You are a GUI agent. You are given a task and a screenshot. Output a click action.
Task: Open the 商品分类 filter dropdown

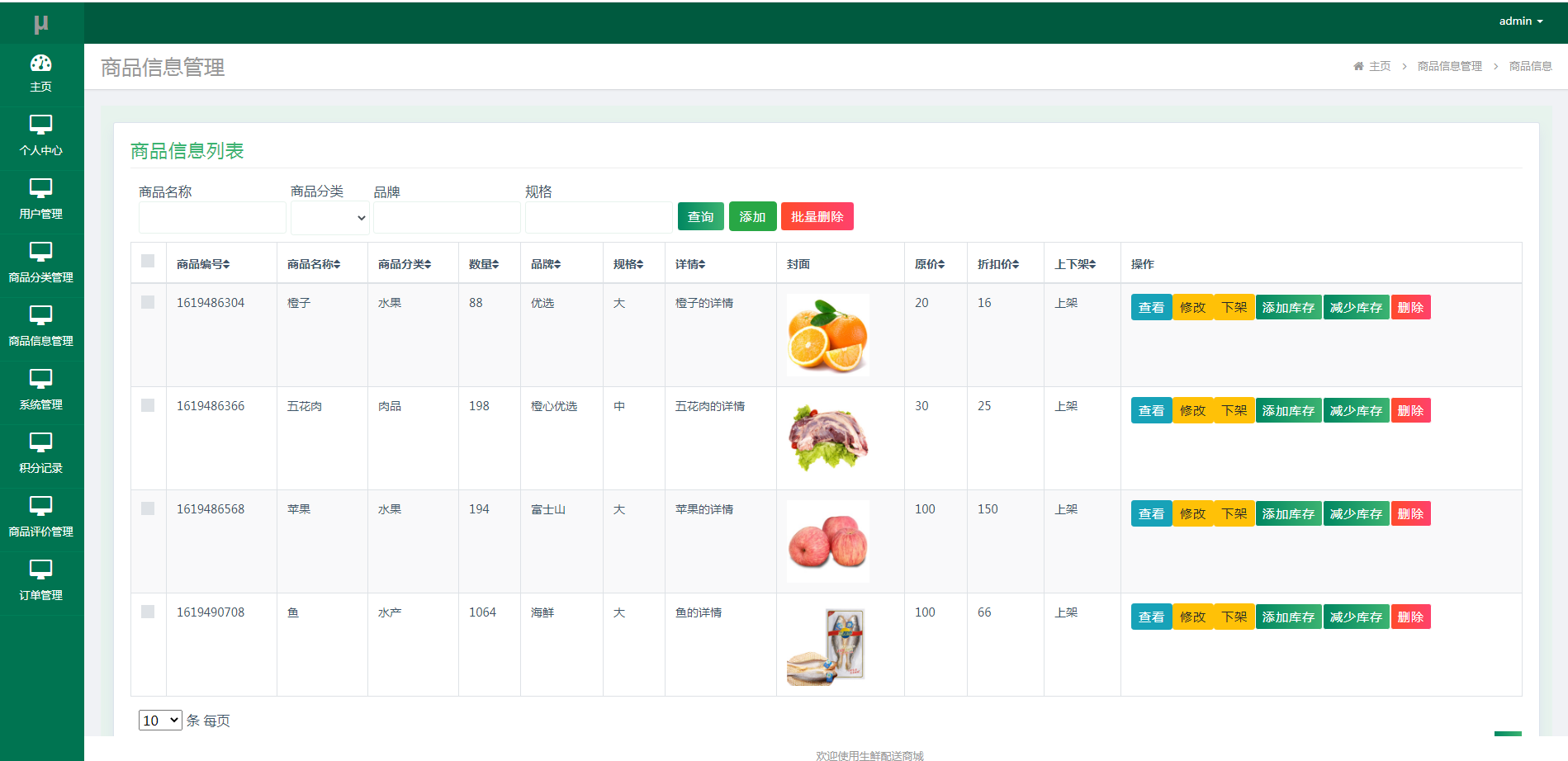(329, 218)
